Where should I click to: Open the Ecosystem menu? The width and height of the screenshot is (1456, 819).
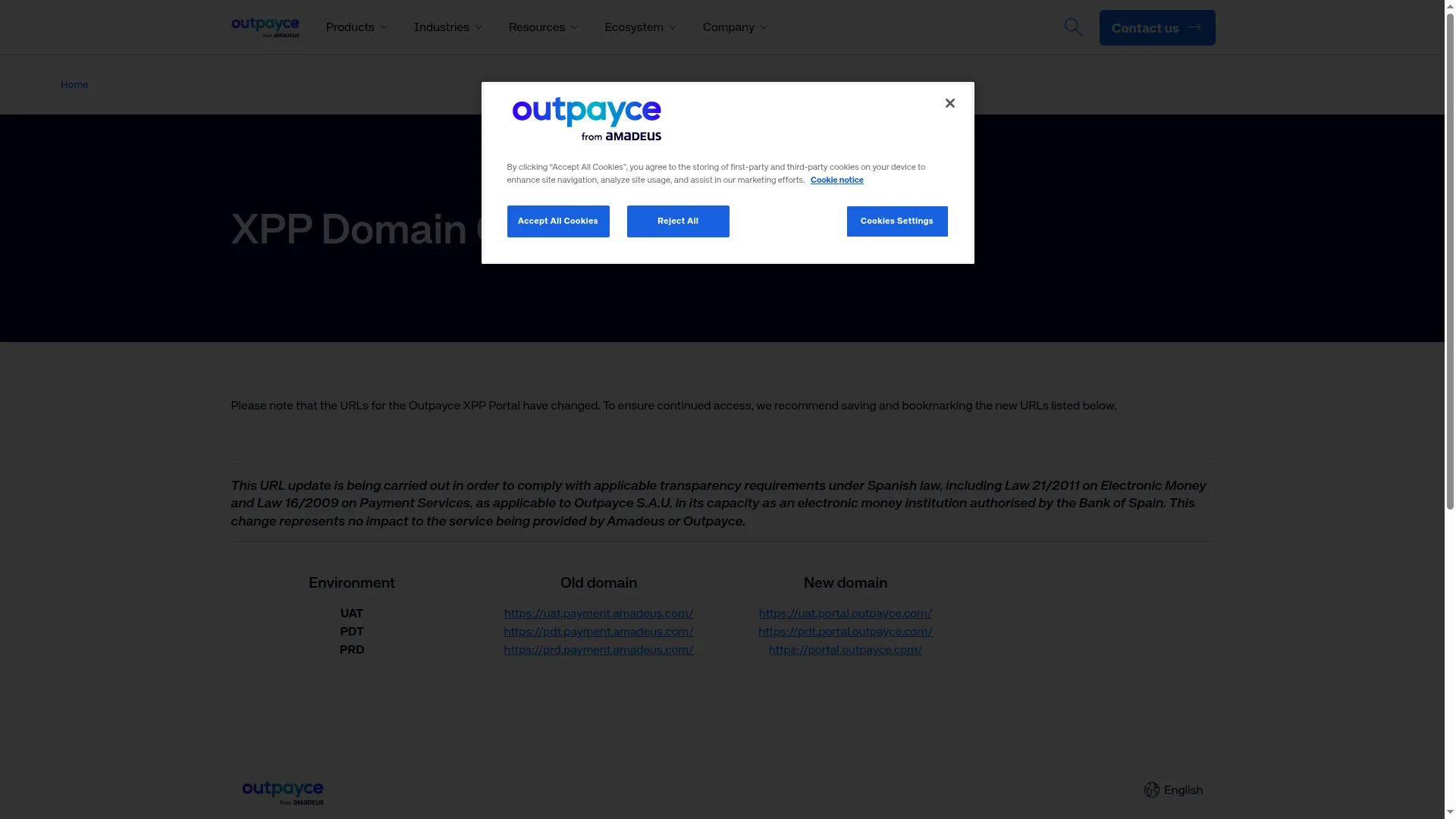coord(640,27)
